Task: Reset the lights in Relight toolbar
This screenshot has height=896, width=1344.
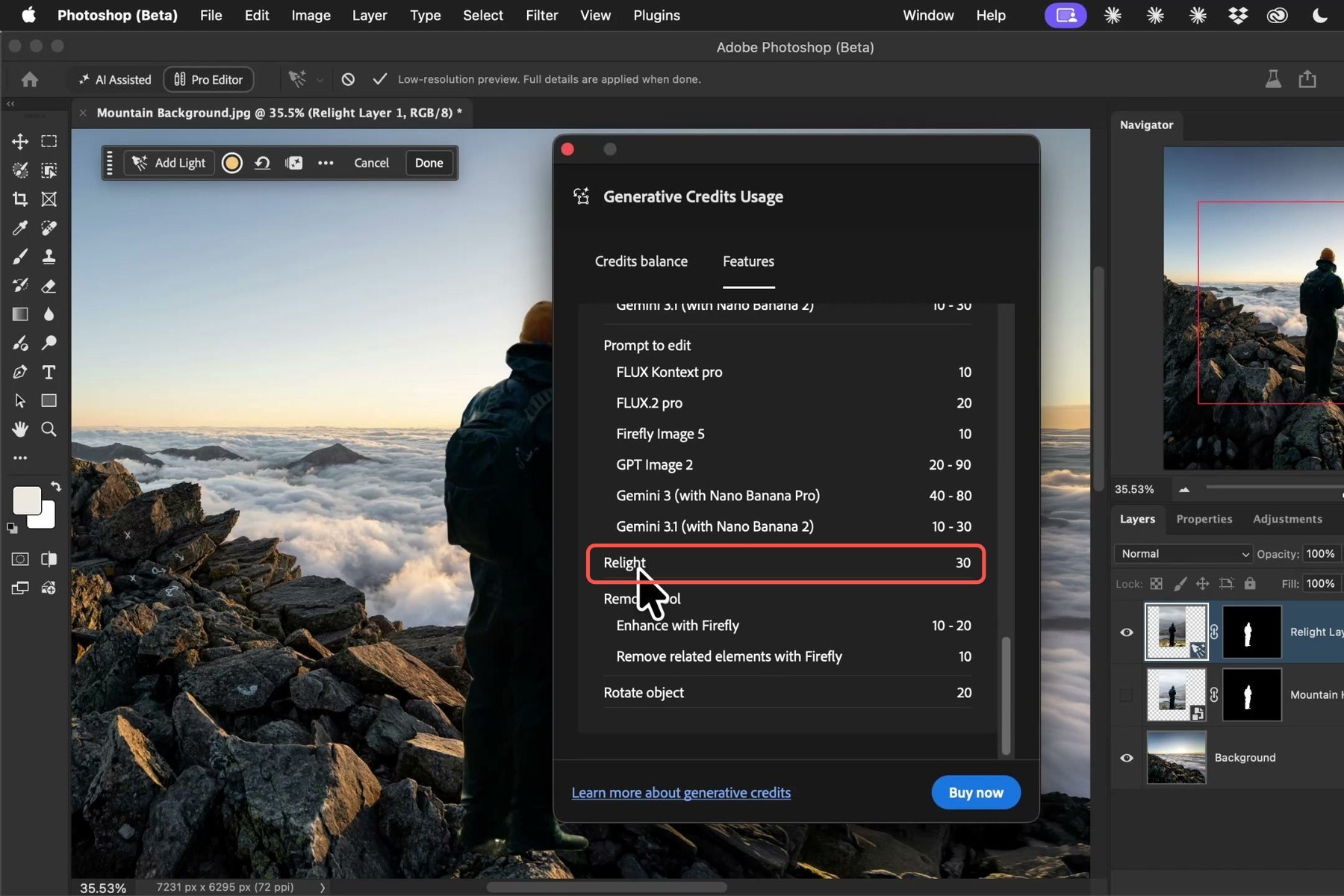Action: pyautogui.click(x=262, y=163)
